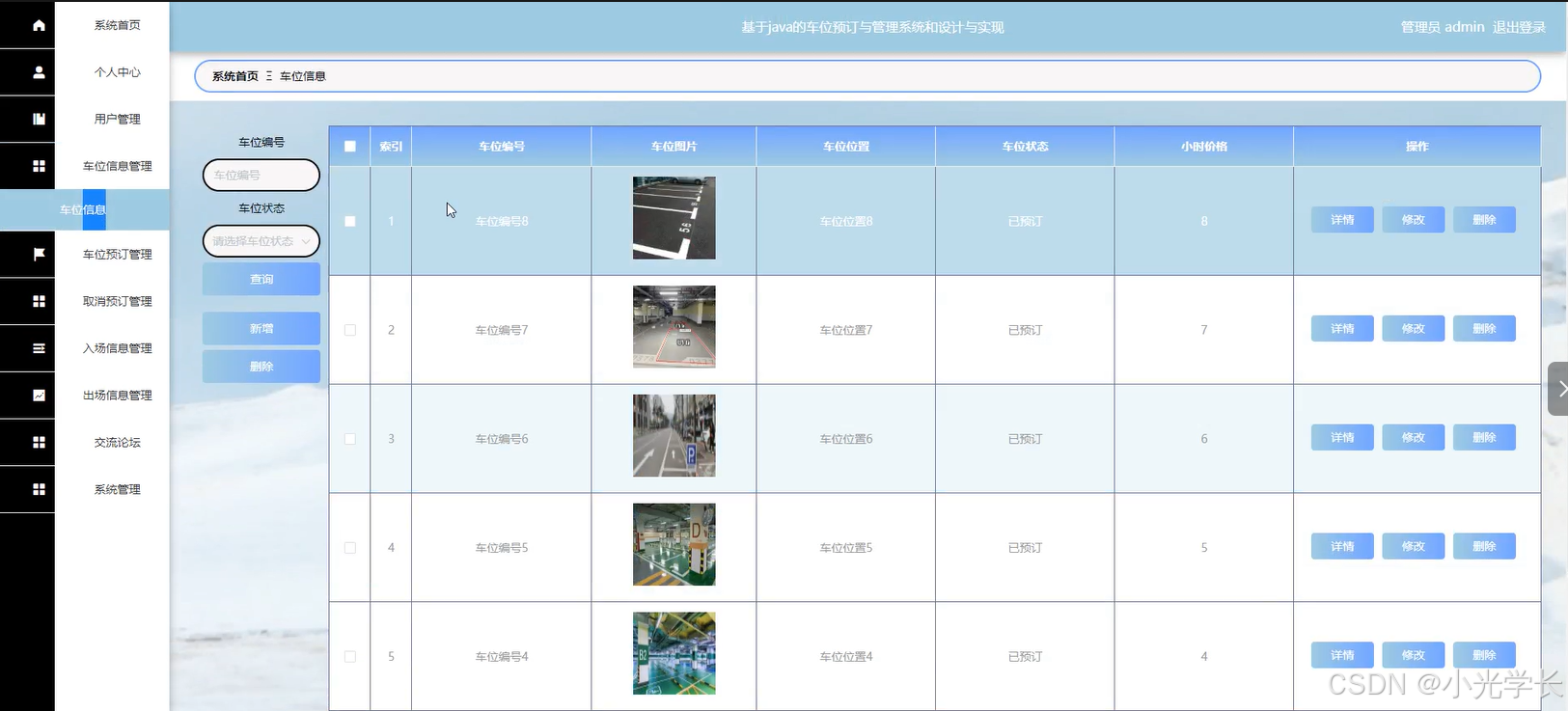Click the 小时价格 column header
Viewport: 1568px width, 711px height.
click(x=1204, y=147)
